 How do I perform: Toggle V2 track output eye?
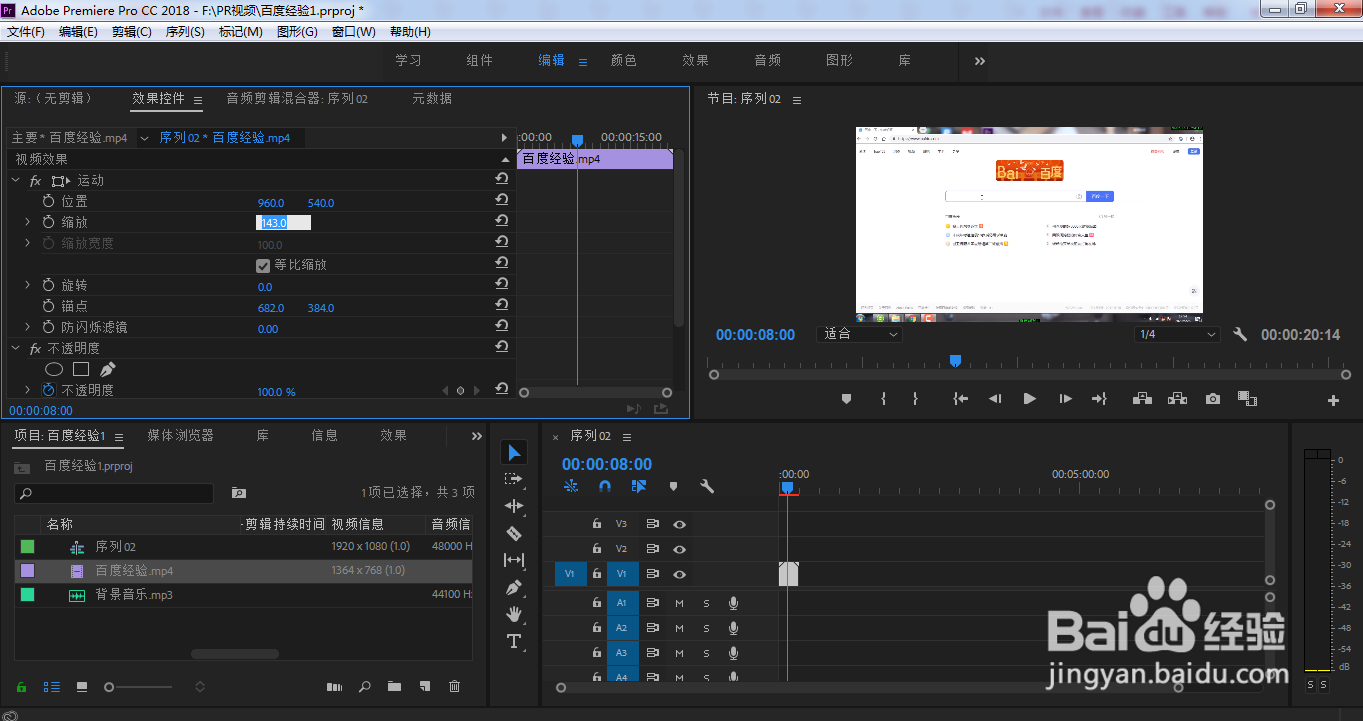click(x=679, y=549)
